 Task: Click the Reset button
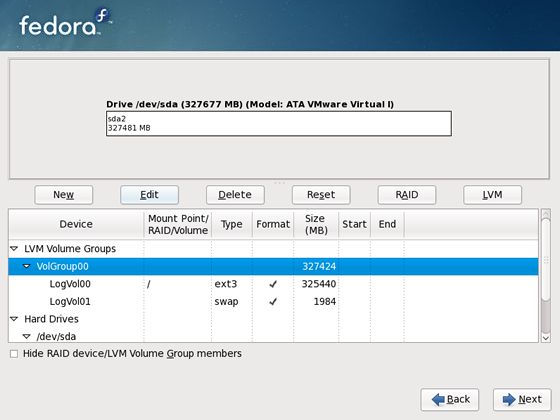pyautogui.click(x=321, y=195)
